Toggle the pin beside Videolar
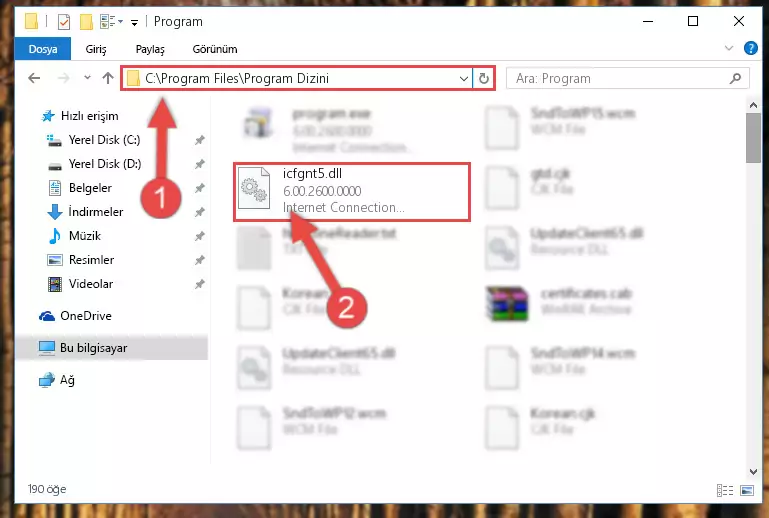Image resolution: width=769 pixels, height=518 pixels. (x=199, y=284)
